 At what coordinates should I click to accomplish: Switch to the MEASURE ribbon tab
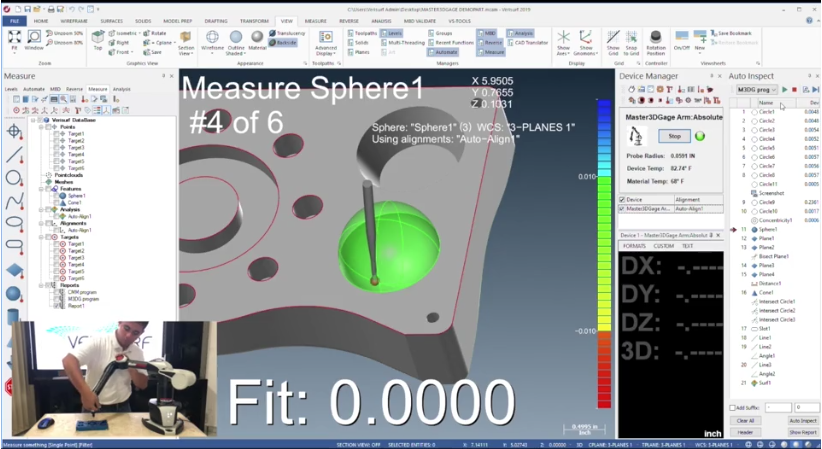(316, 21)
